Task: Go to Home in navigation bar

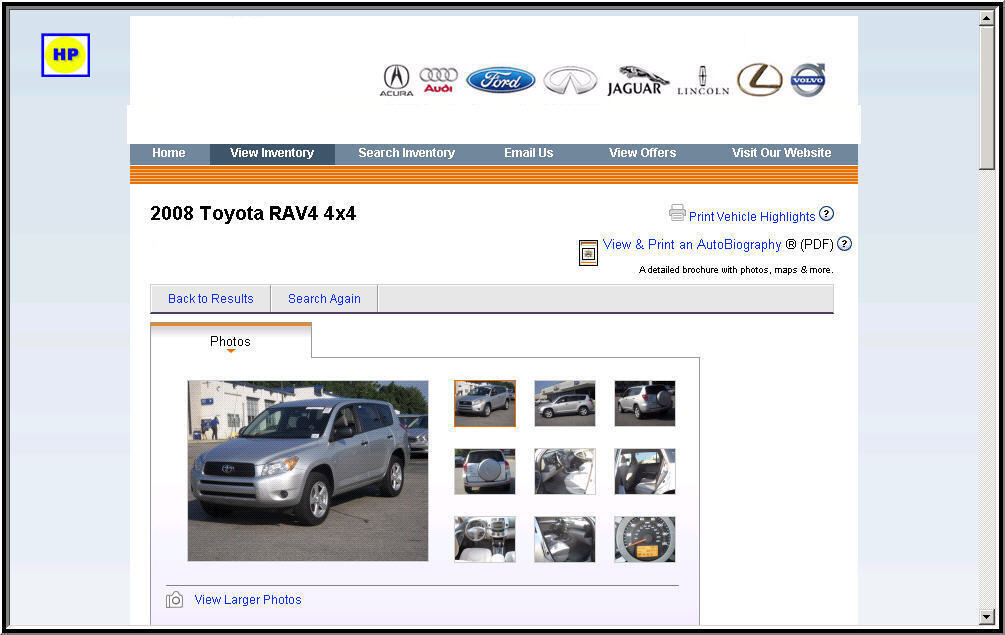Action: (169, 153)
